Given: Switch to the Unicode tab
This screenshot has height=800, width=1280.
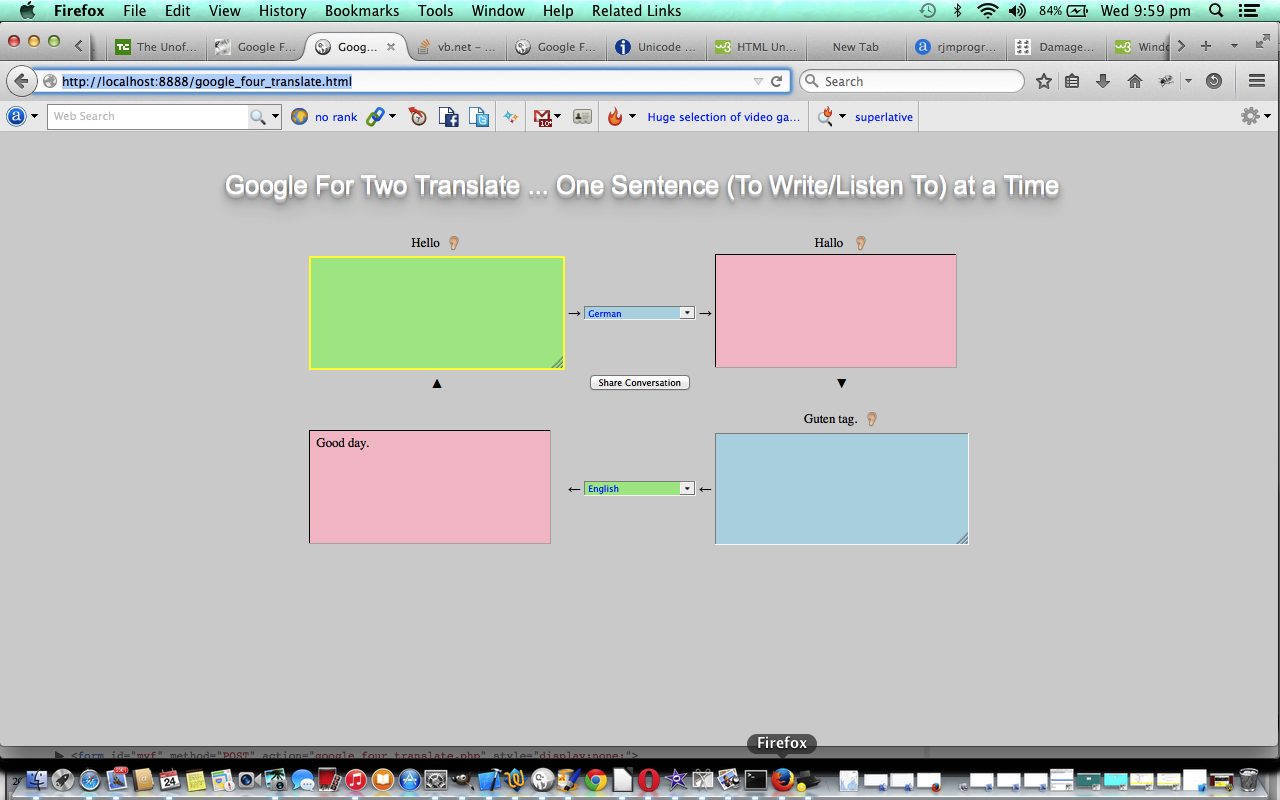Looking at the screenshot, I should (657, 47).
